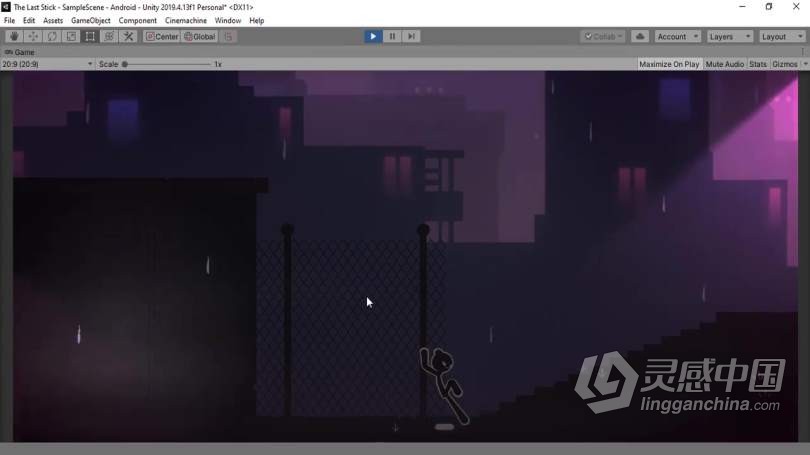Select the Move tool
This screenshot has width=810, height=455.
33,36
